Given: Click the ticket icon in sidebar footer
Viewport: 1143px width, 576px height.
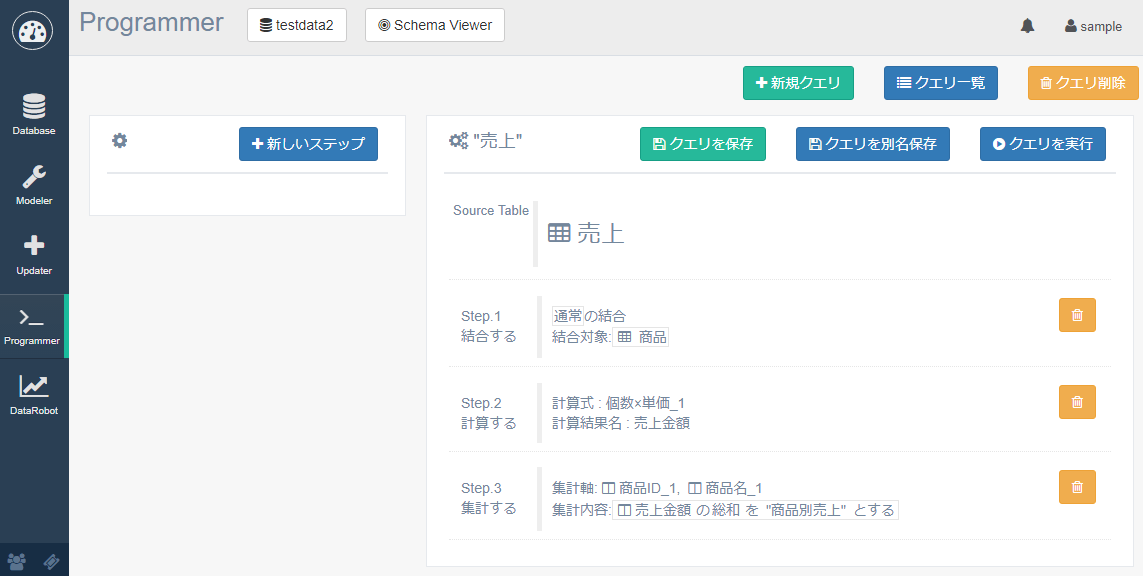Looking at the screenshot, I should point(52,561).
